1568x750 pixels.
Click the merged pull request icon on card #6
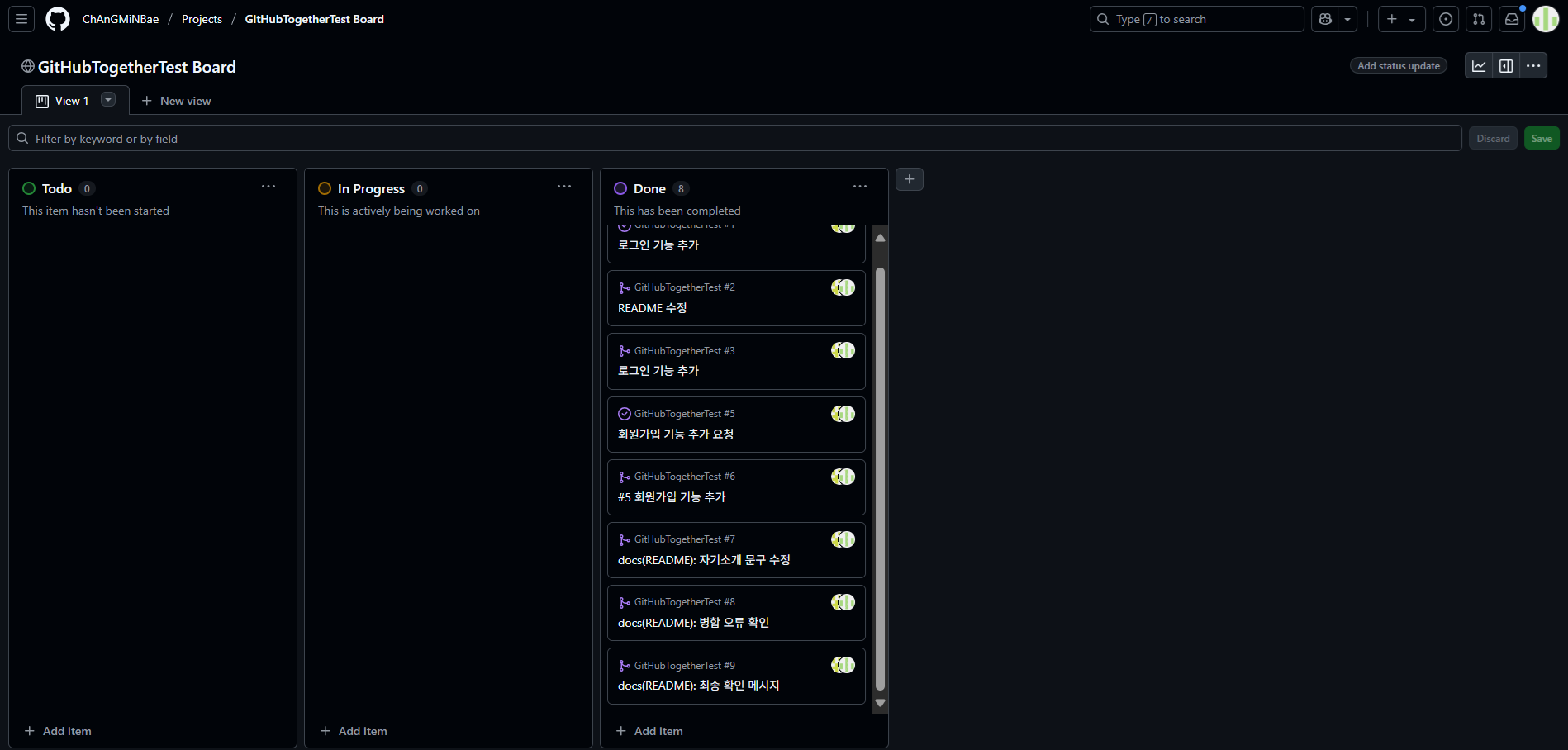point(625,477)
